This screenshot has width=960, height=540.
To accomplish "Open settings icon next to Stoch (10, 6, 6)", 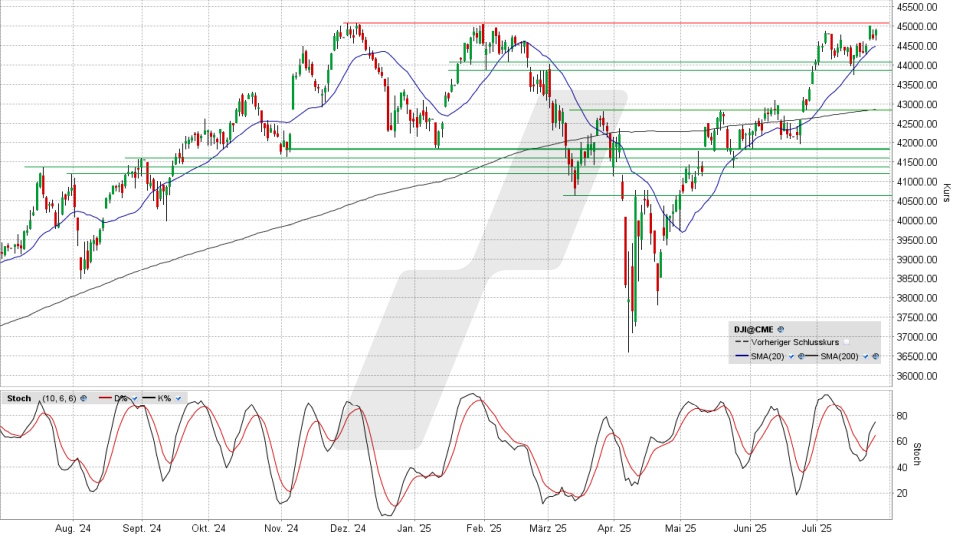I will [83, 398].
